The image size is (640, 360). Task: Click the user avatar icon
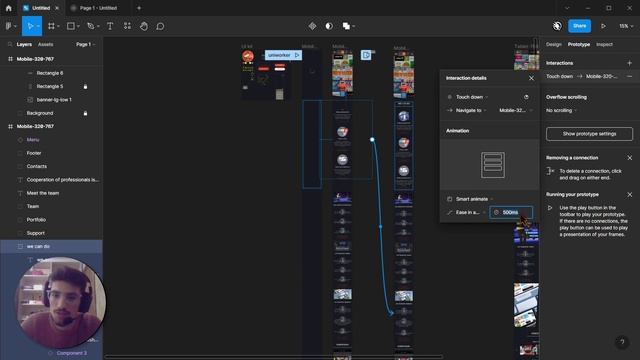(x=557, y=26)
